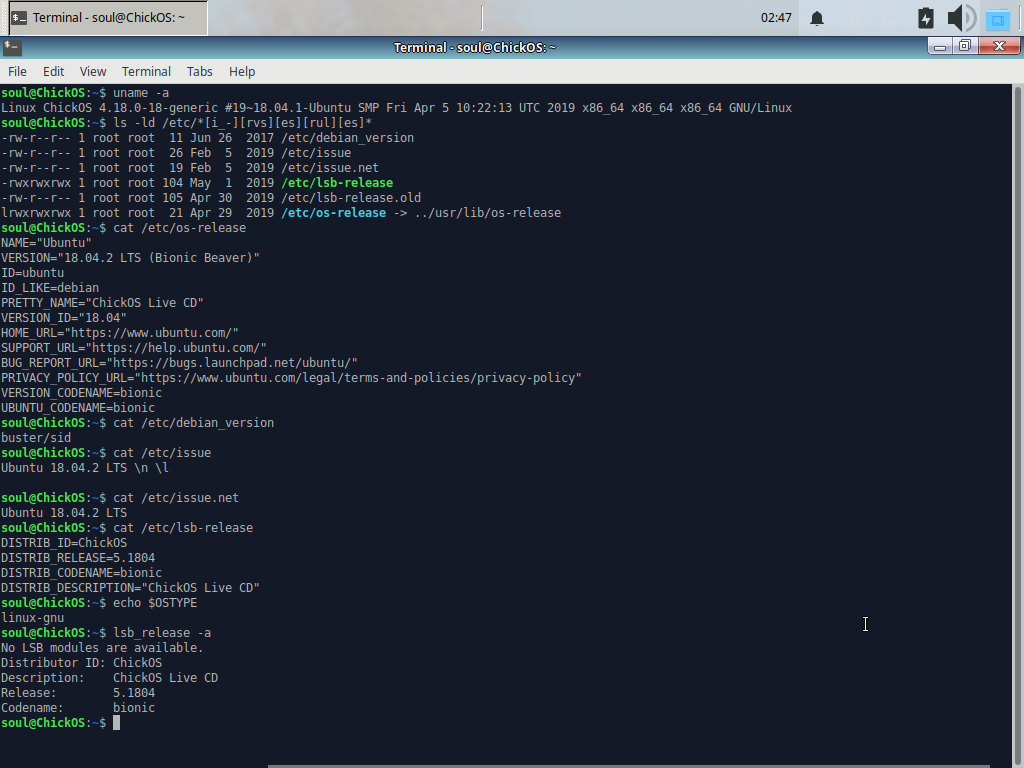Viewport: 1024px width, 768px height.
Task: Click the terminal icon in the window title bar
Action: 12,47
